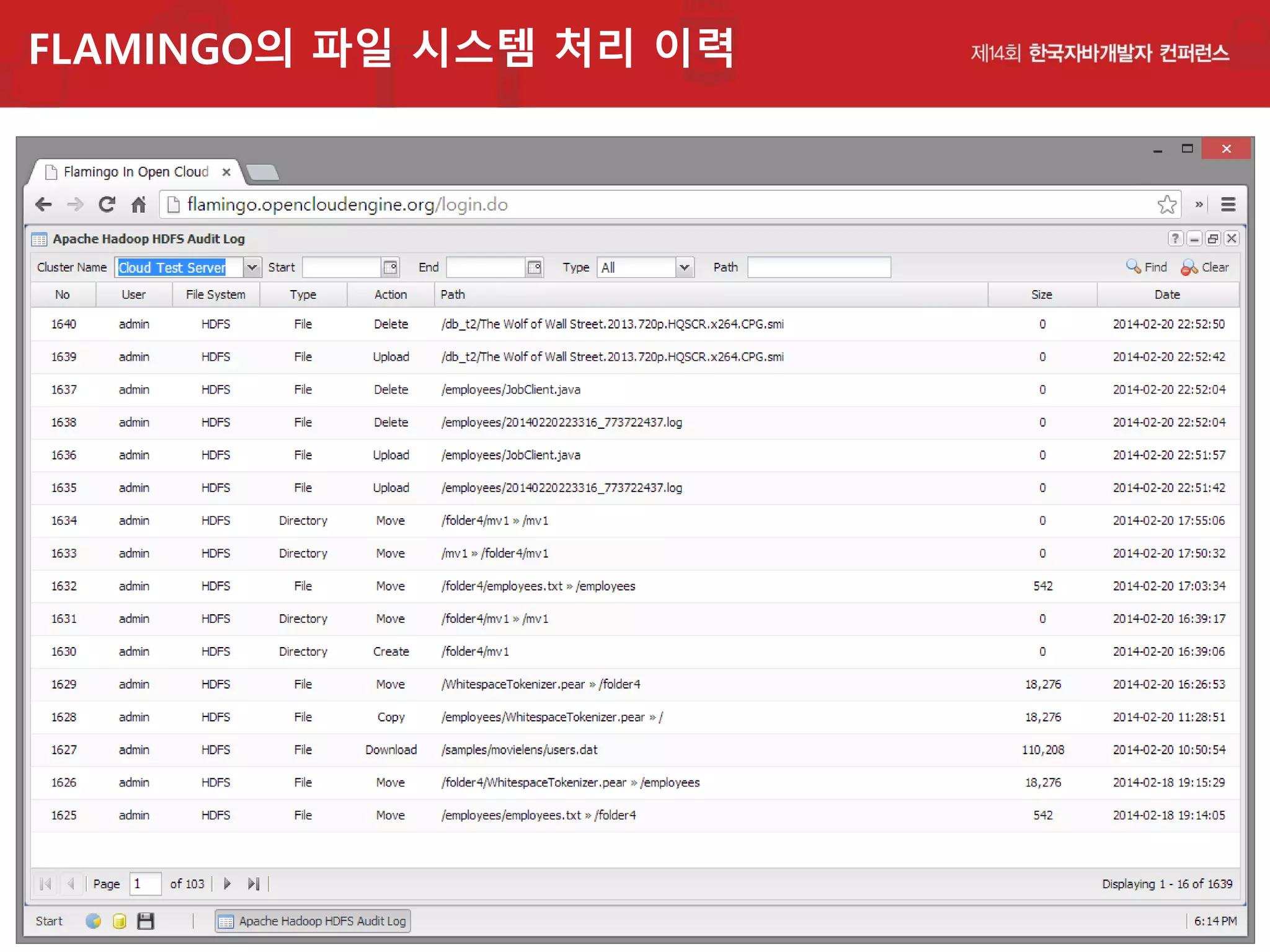Click the Create action in row 1630

(x=391, y=652)
